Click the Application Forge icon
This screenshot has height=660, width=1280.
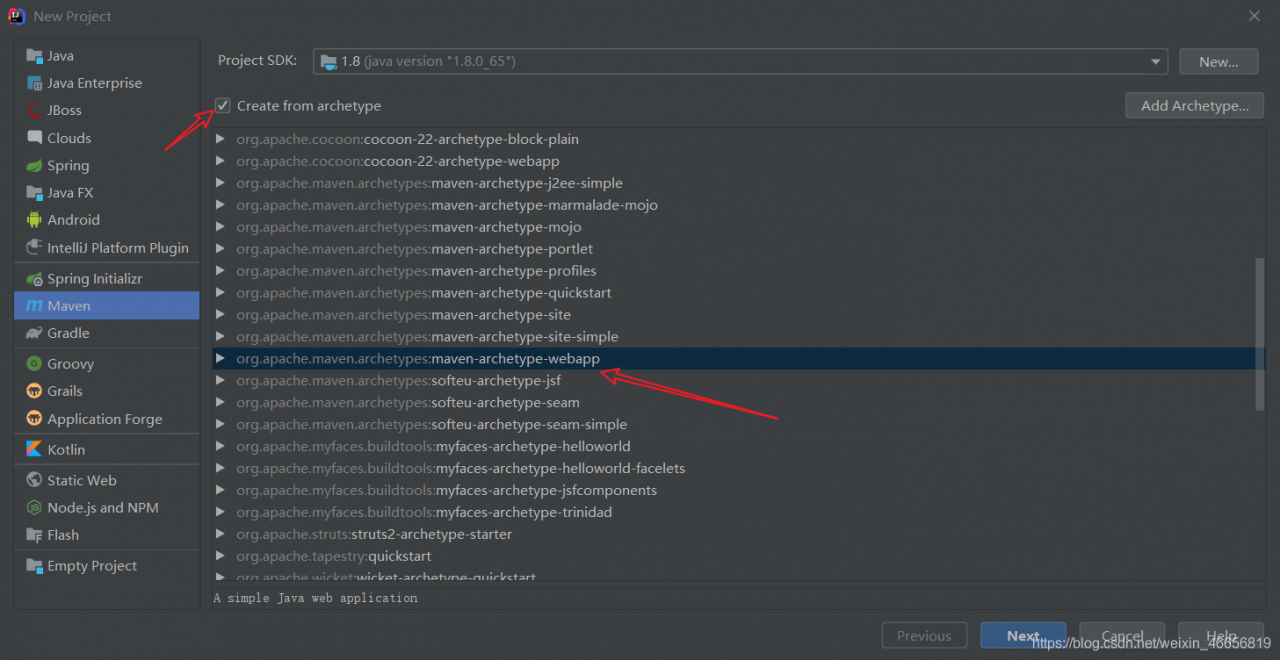coord(34,419)
